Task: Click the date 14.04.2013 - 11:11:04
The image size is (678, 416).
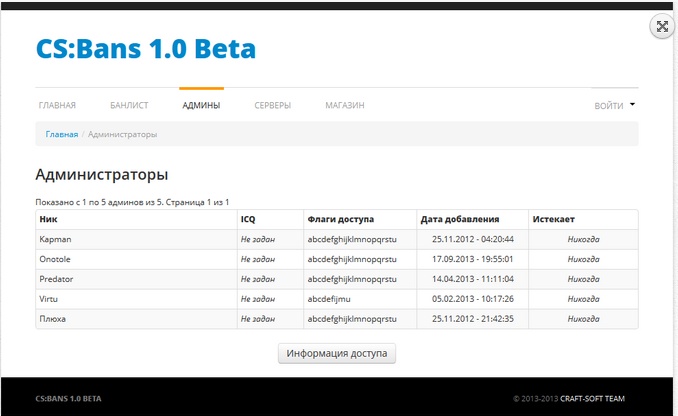Action: pyautogui.click(x=473, y=279)
